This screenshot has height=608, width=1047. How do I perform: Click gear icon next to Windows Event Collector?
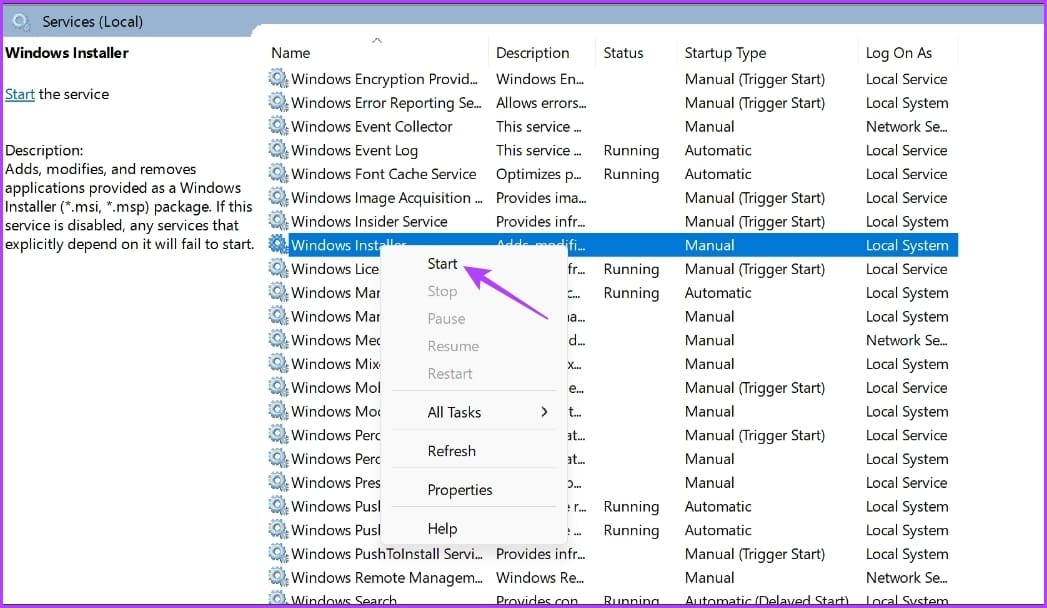(x=278, y=126)
